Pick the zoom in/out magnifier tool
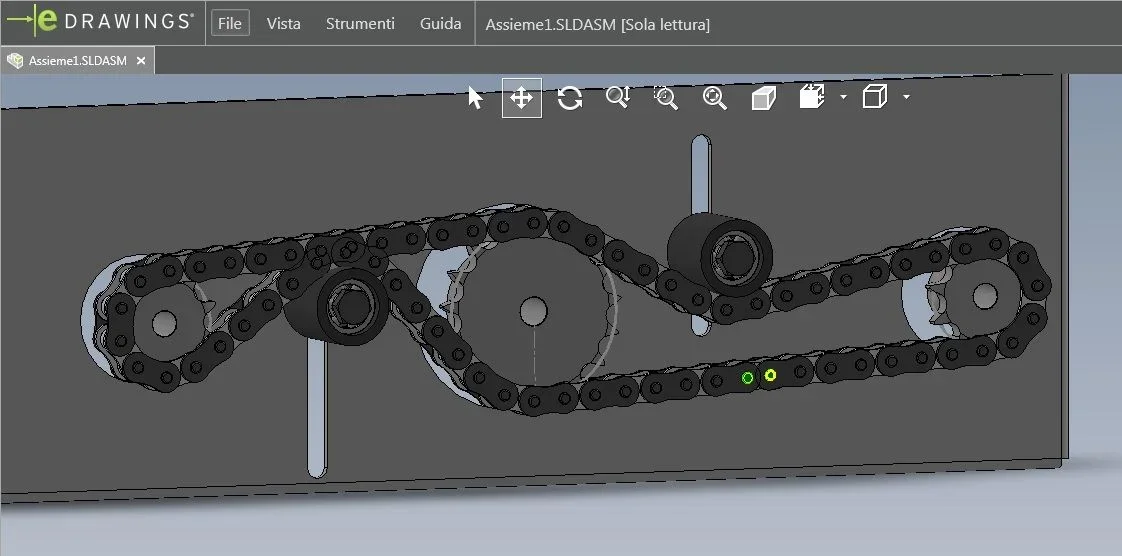 618,97
